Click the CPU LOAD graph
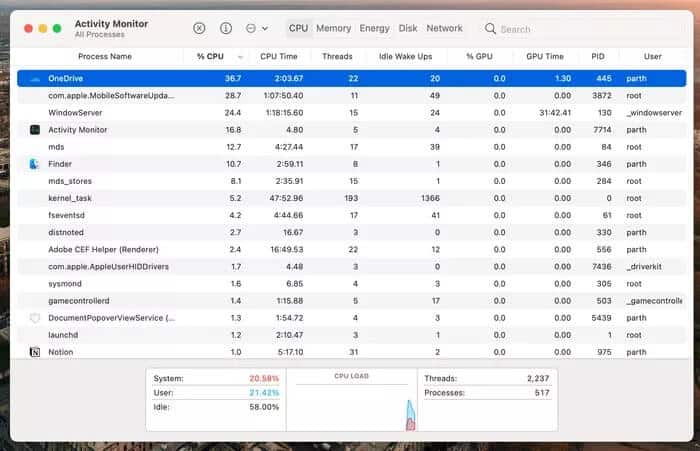 click(x=351, y=400)
